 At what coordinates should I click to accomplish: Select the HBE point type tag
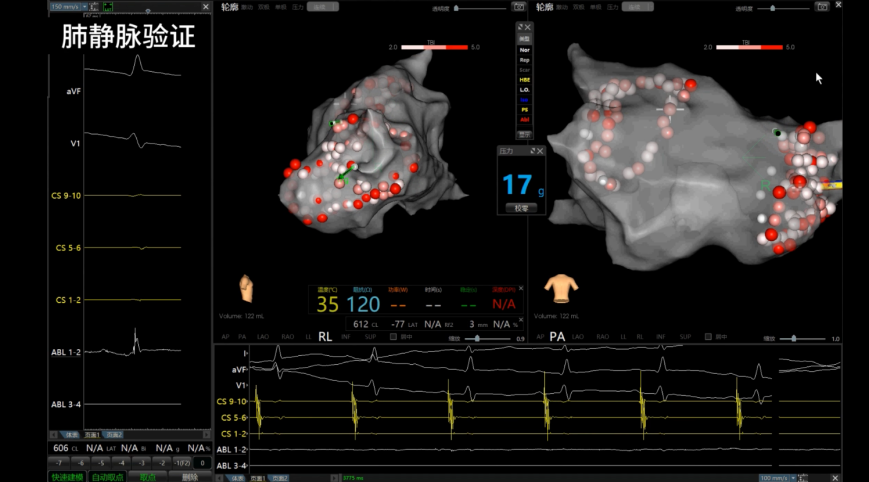(524, 79)
